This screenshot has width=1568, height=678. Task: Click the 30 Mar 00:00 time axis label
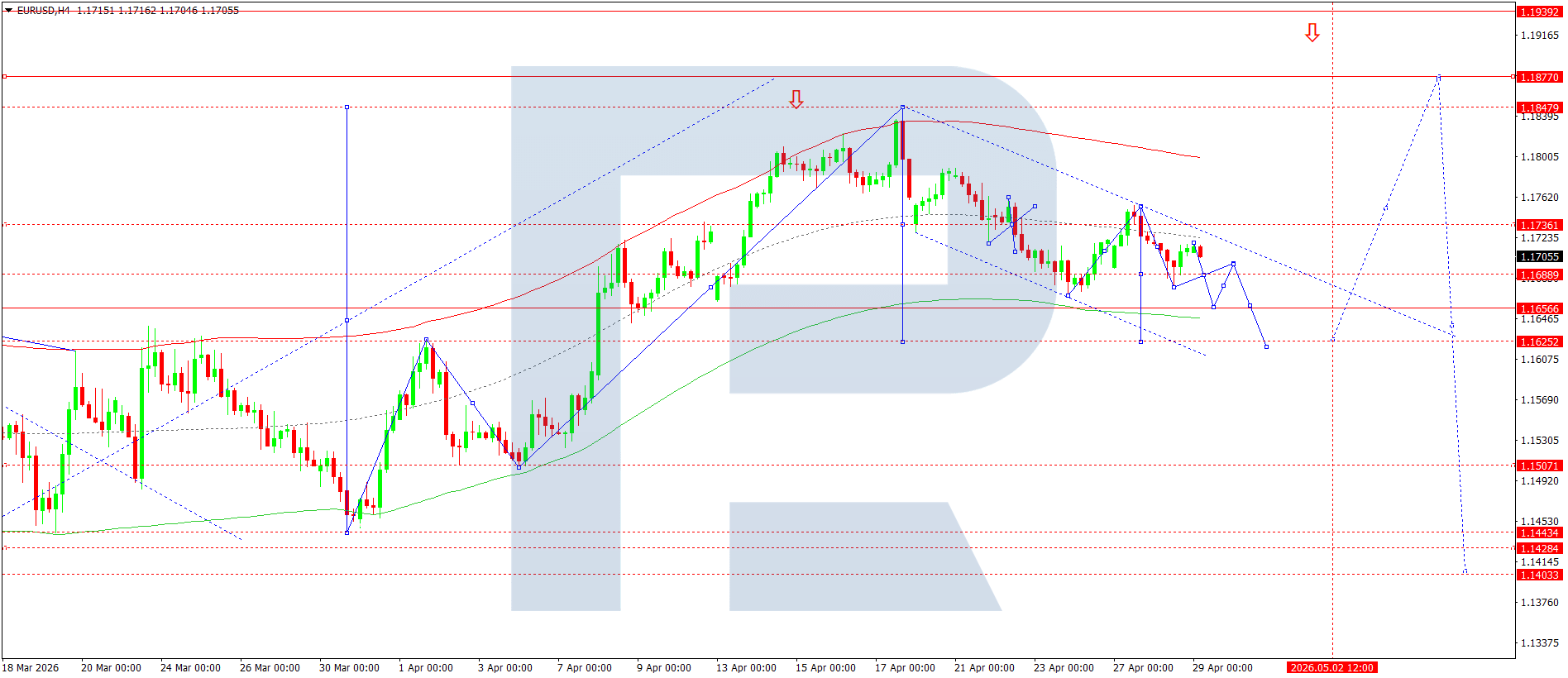coord(349,667)
